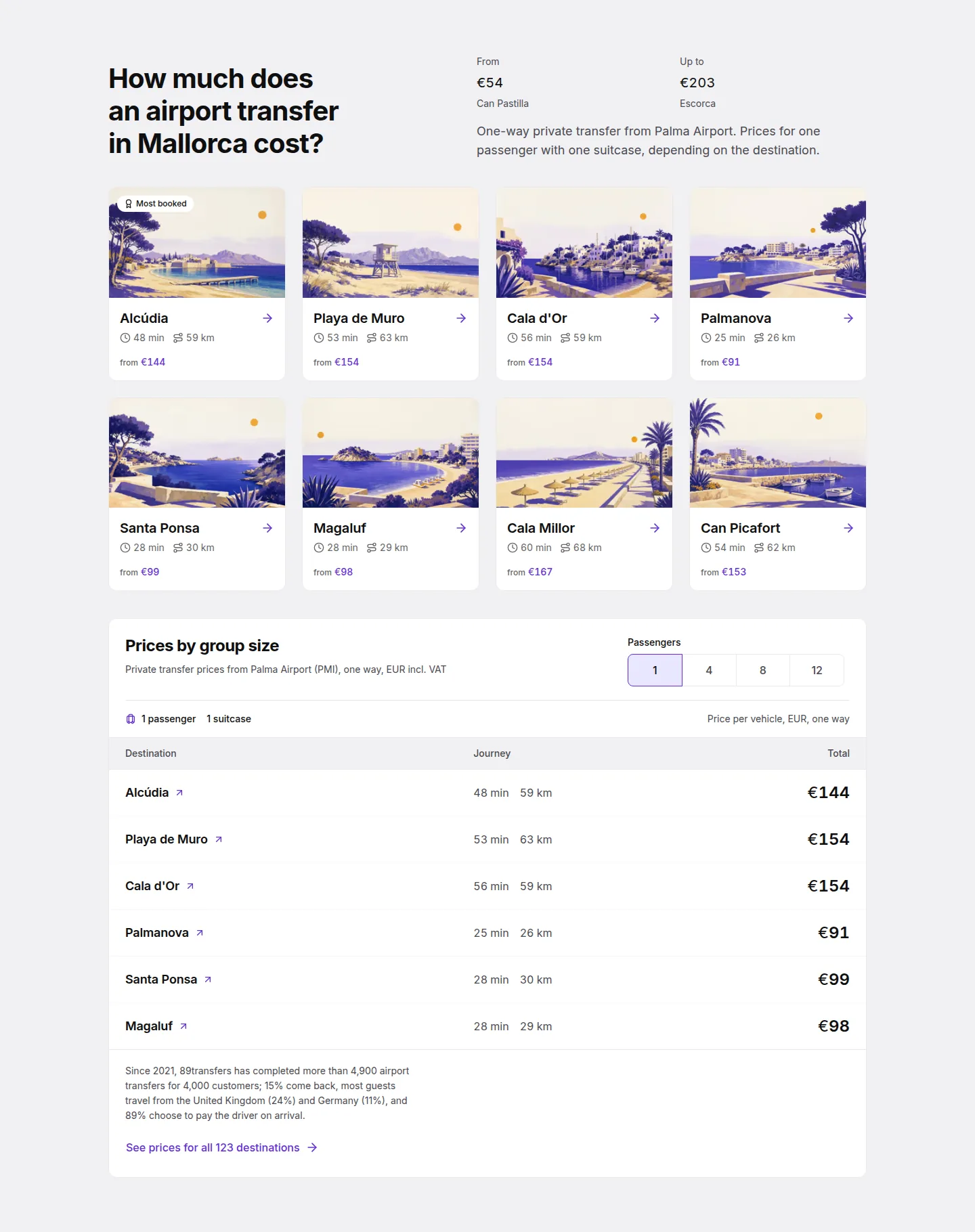Click external-link icon beside Magaluf table row
This screenshot has width=975, height=1232.
click(183, 1026)
